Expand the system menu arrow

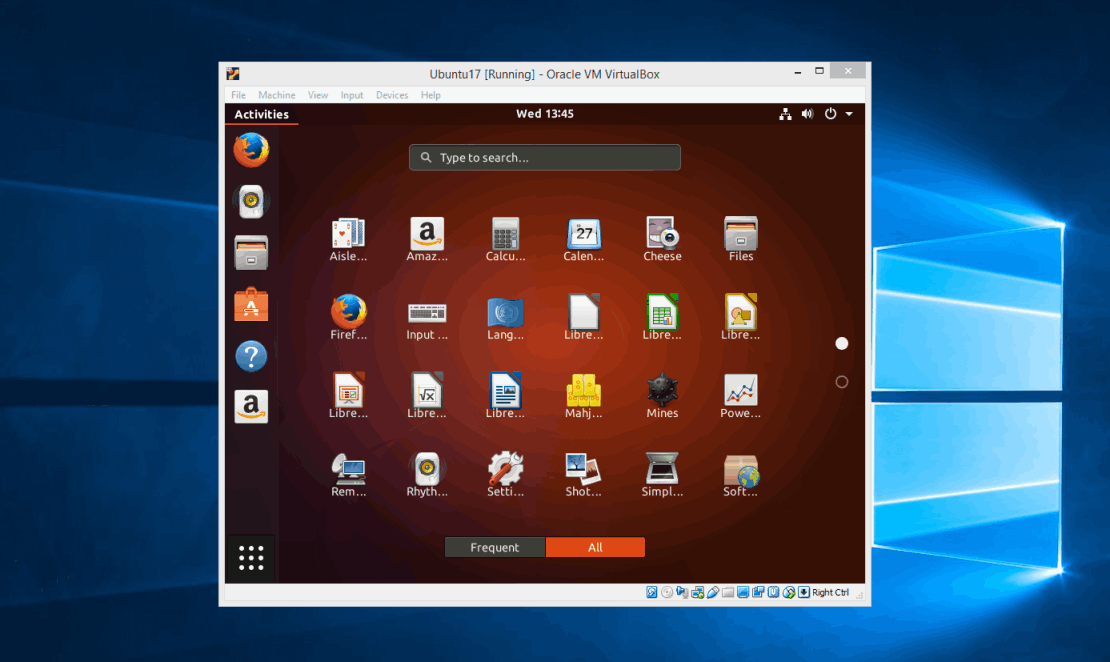coord(849,114)
